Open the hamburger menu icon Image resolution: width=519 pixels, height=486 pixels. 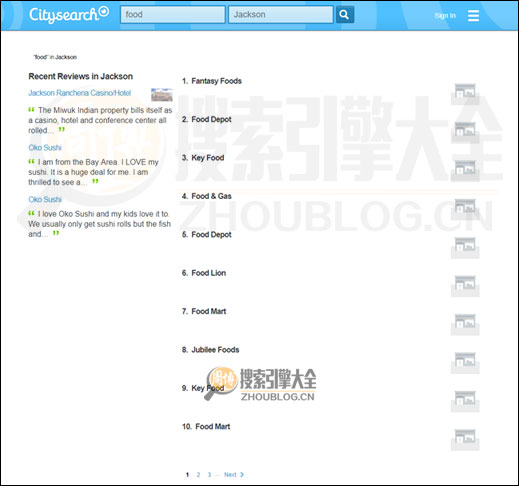[x=473, y=15]
